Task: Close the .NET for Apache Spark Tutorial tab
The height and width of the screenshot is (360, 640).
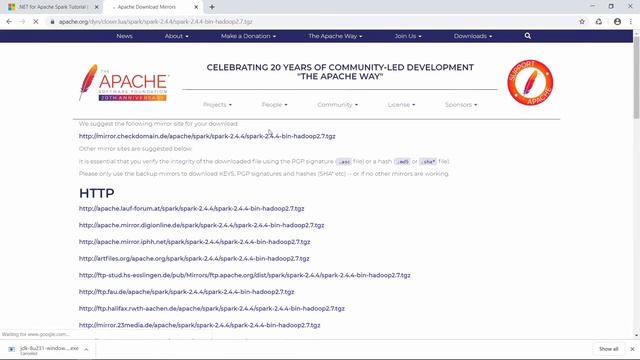Action: (x=97, y=7)
